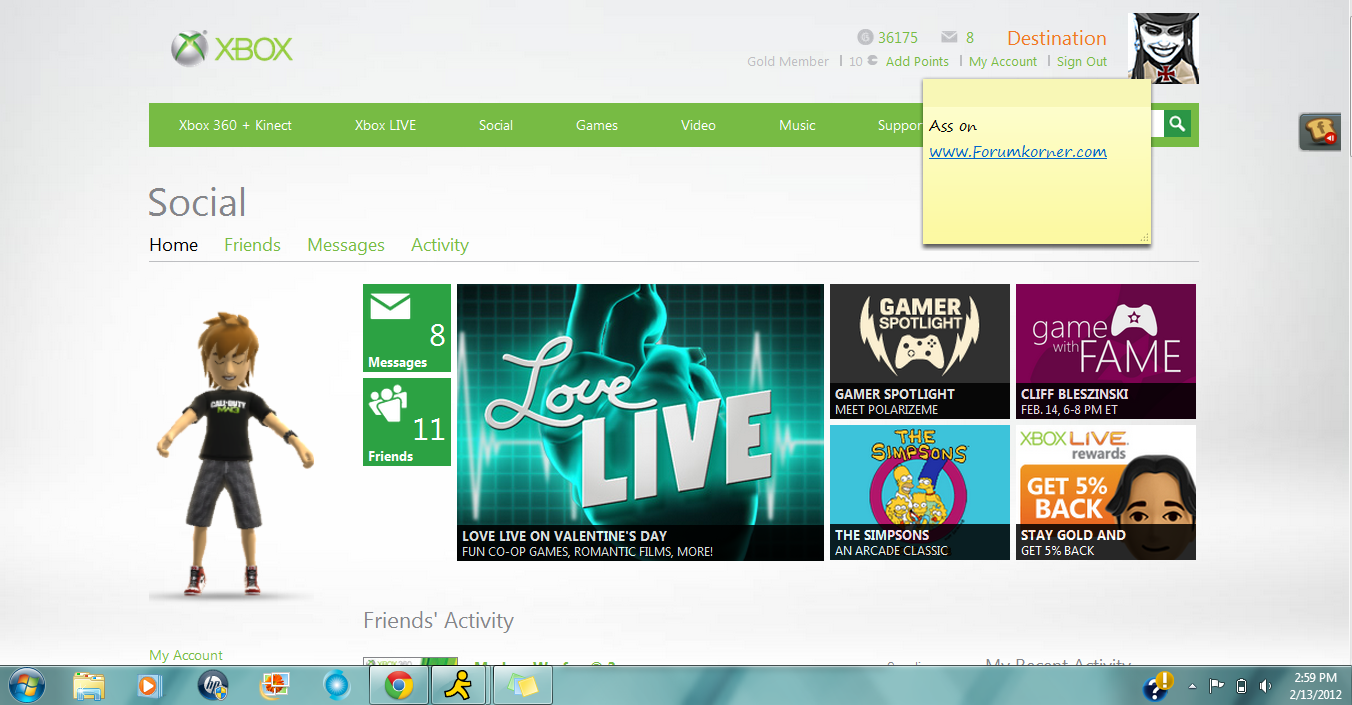
Task: Open The Simpsons arcade classic tile
Action: click(x=920, y=492)
